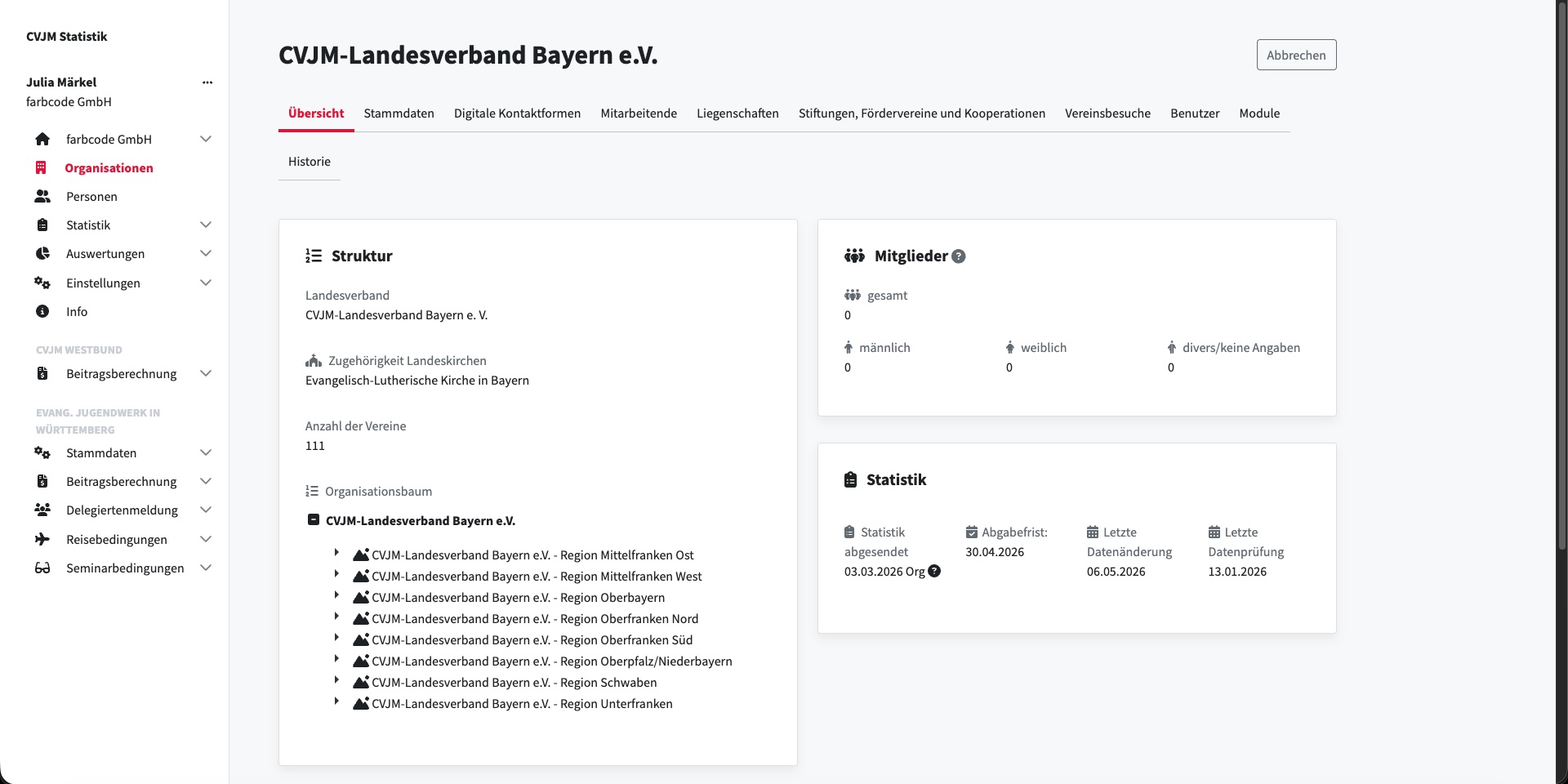The image size is (1568, 784).
Task: Click the CVJM Westbund Beitragsberechnung invoice icon
Action: [42, 373]
